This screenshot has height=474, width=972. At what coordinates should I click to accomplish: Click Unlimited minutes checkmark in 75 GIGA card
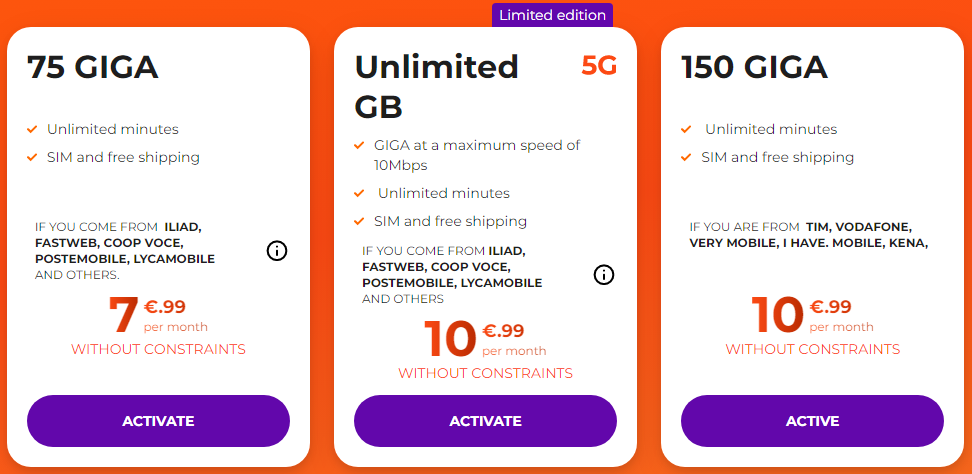(33, 130)
